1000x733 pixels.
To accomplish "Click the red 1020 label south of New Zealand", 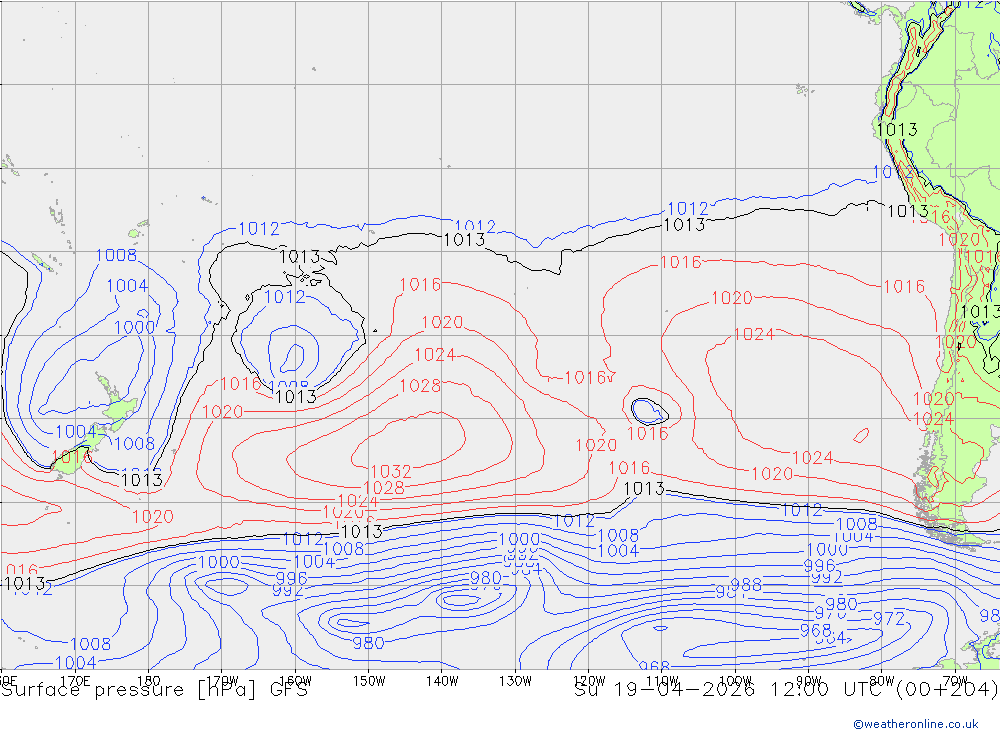I will point(152,516).
